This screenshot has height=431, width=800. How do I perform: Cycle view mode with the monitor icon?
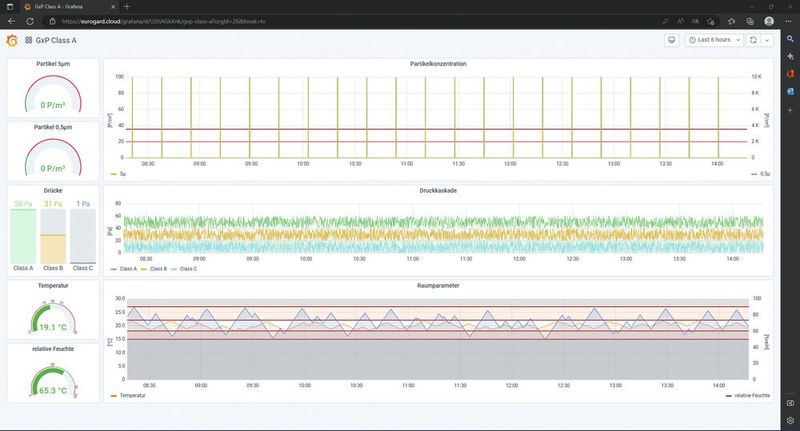(x=671, y=40)
